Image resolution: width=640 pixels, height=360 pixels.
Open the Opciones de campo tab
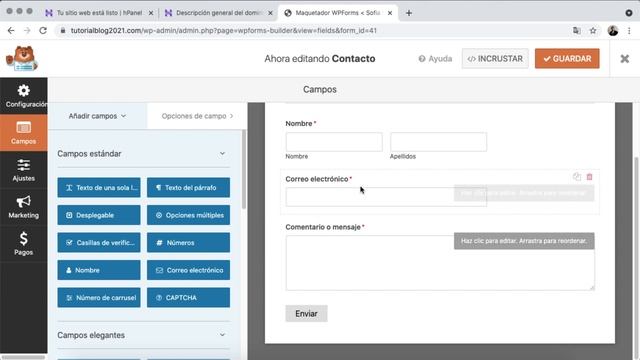[197, 116]
